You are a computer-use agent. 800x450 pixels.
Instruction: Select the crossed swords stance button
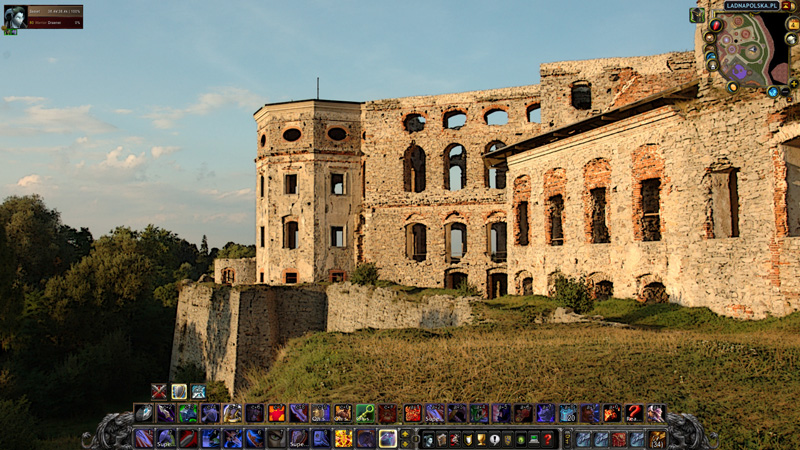[159, 391]
